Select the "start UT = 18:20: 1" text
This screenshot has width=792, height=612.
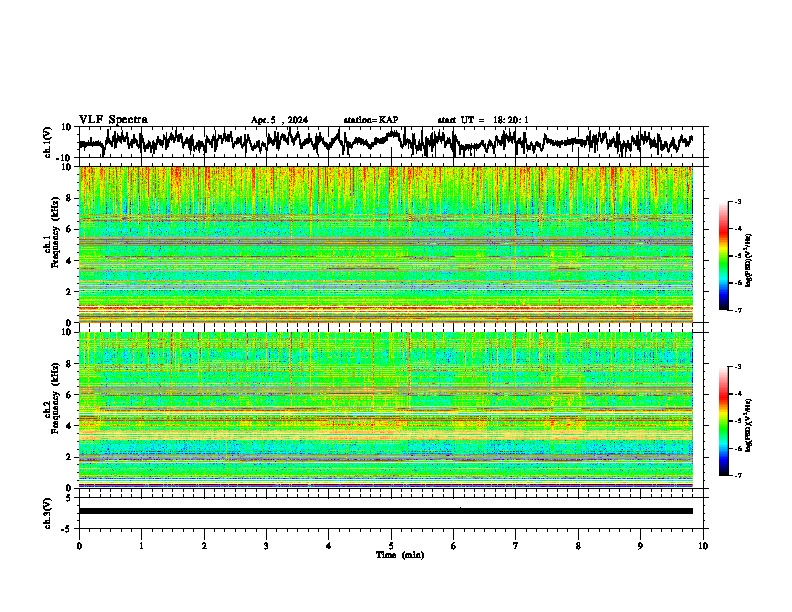click(x=483, y=120)
